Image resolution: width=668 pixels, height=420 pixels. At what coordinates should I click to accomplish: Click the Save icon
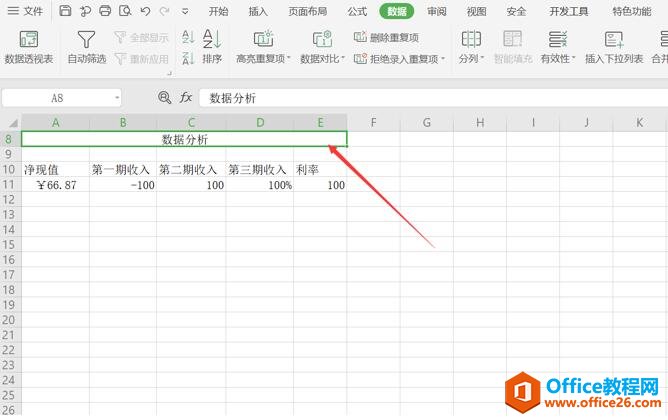65,11
